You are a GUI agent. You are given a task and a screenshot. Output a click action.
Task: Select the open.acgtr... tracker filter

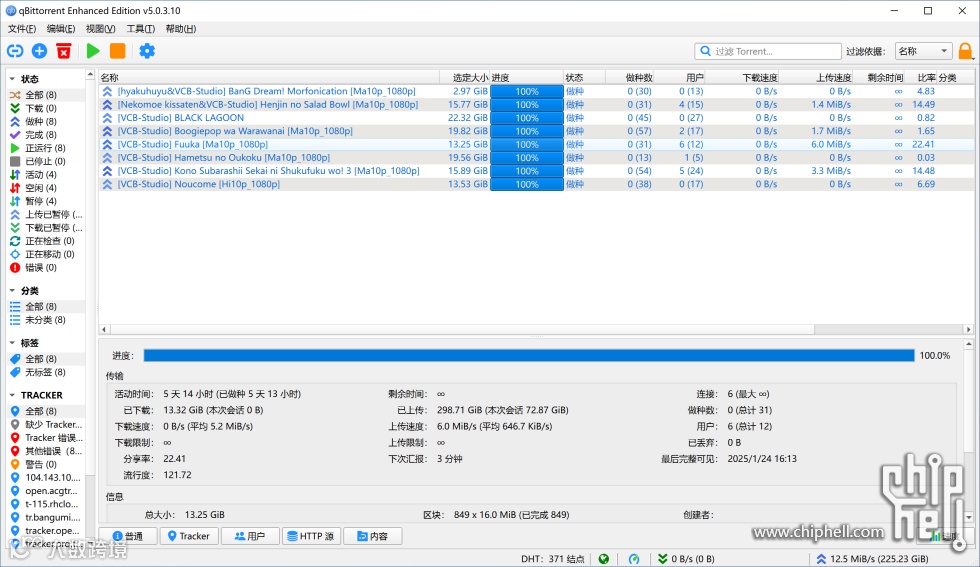coord(44,491)
